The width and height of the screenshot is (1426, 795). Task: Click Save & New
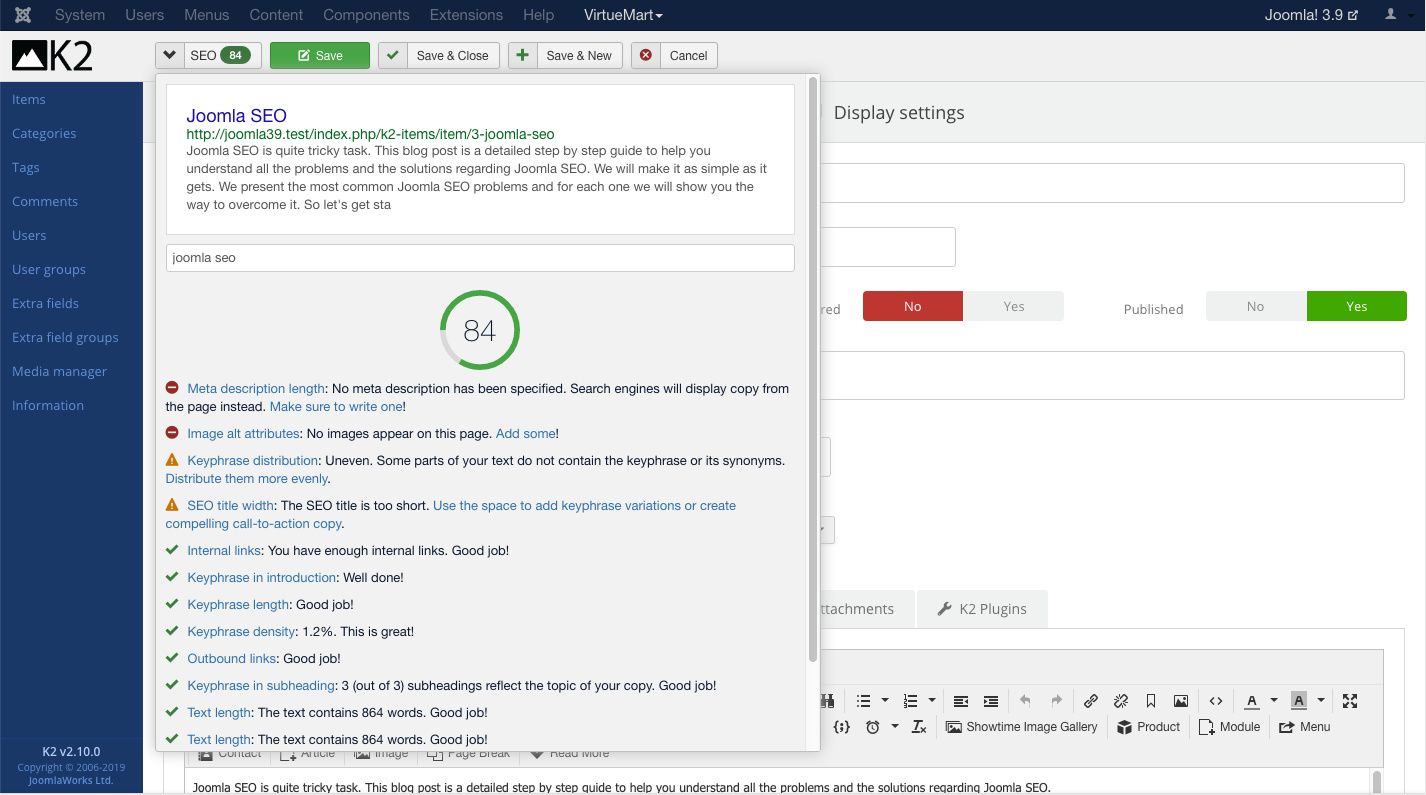[x=566, y=56]
